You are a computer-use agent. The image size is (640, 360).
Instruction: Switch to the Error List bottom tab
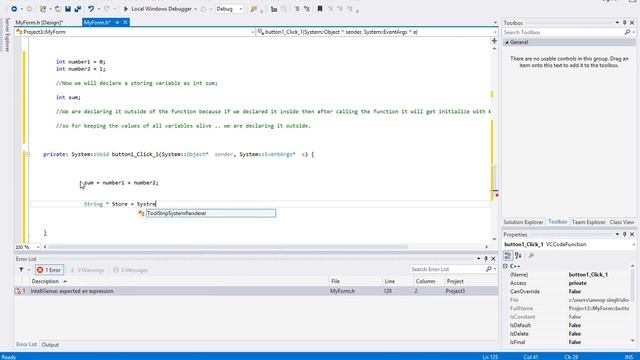coord(27,344)
